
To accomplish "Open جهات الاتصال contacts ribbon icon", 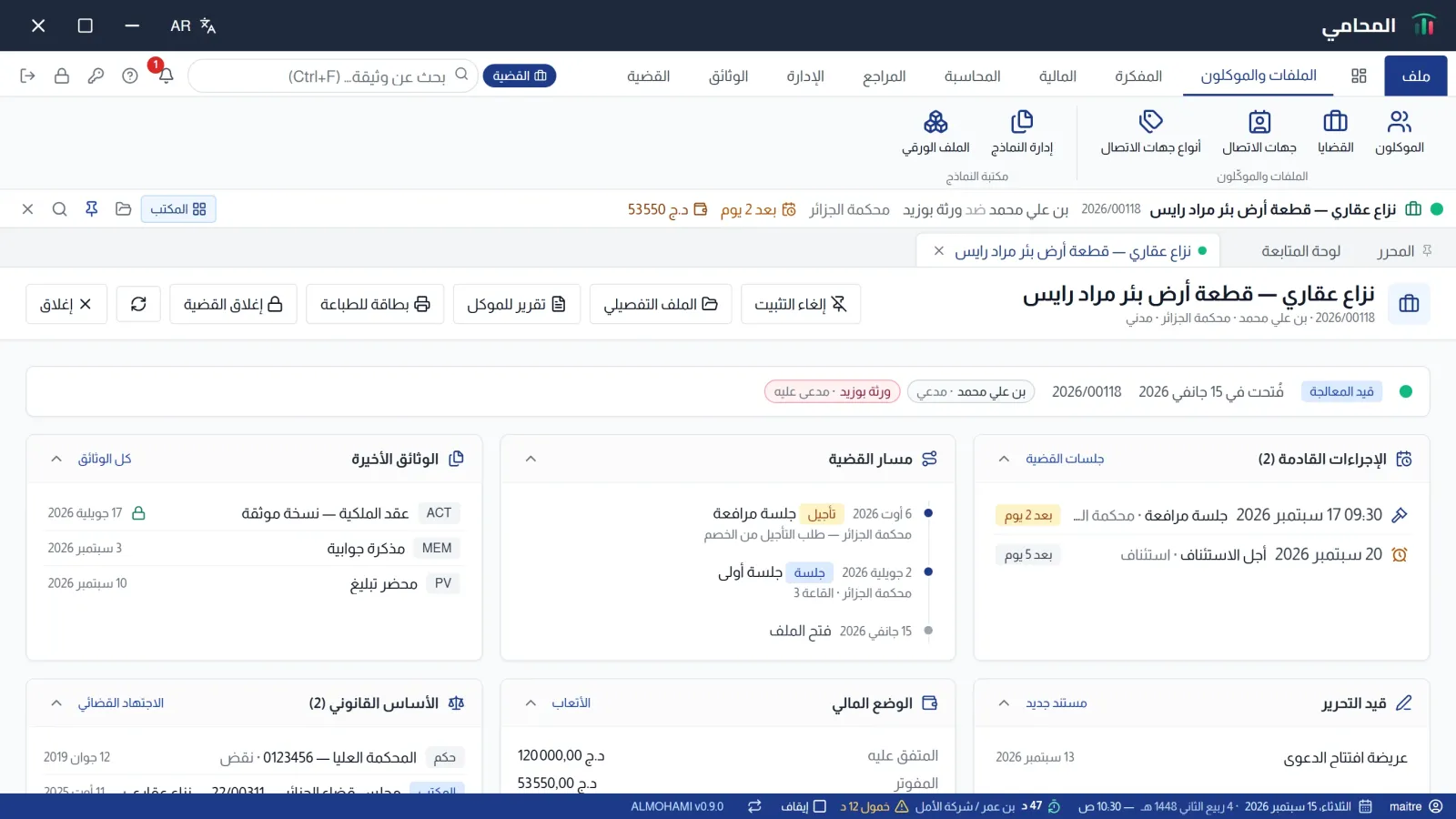I will pos(1259,132).
